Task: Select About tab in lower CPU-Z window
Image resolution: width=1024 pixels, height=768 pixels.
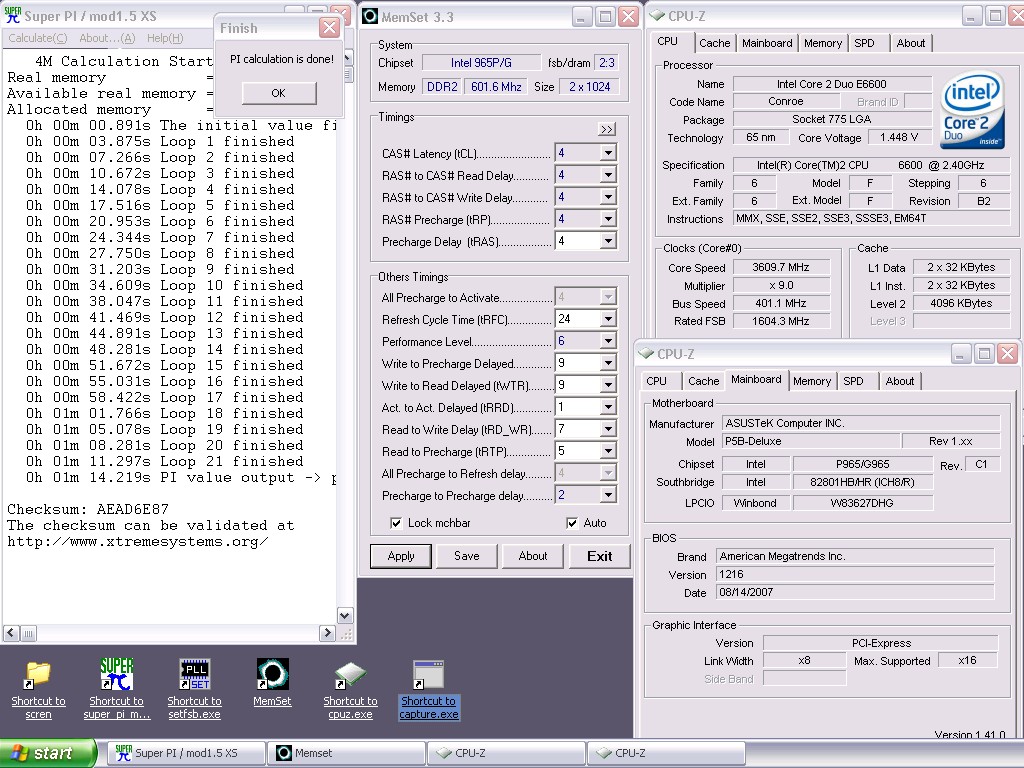Action: [899, 381]
